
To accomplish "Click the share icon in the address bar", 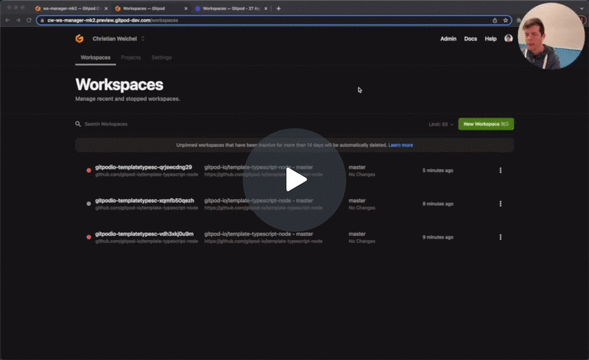I will 495,20.
